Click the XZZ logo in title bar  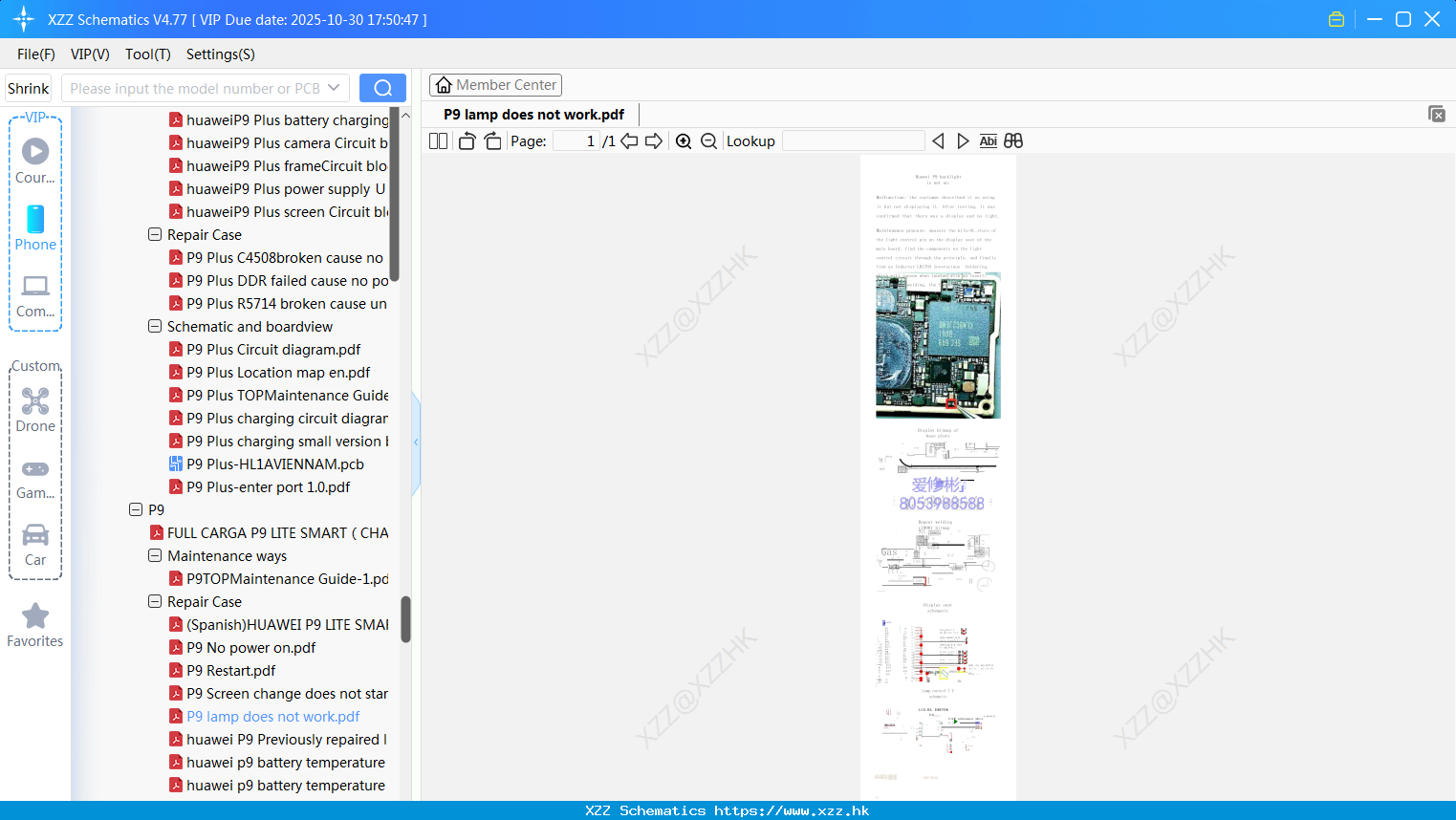pyautogui.click(x=24, y=19)
